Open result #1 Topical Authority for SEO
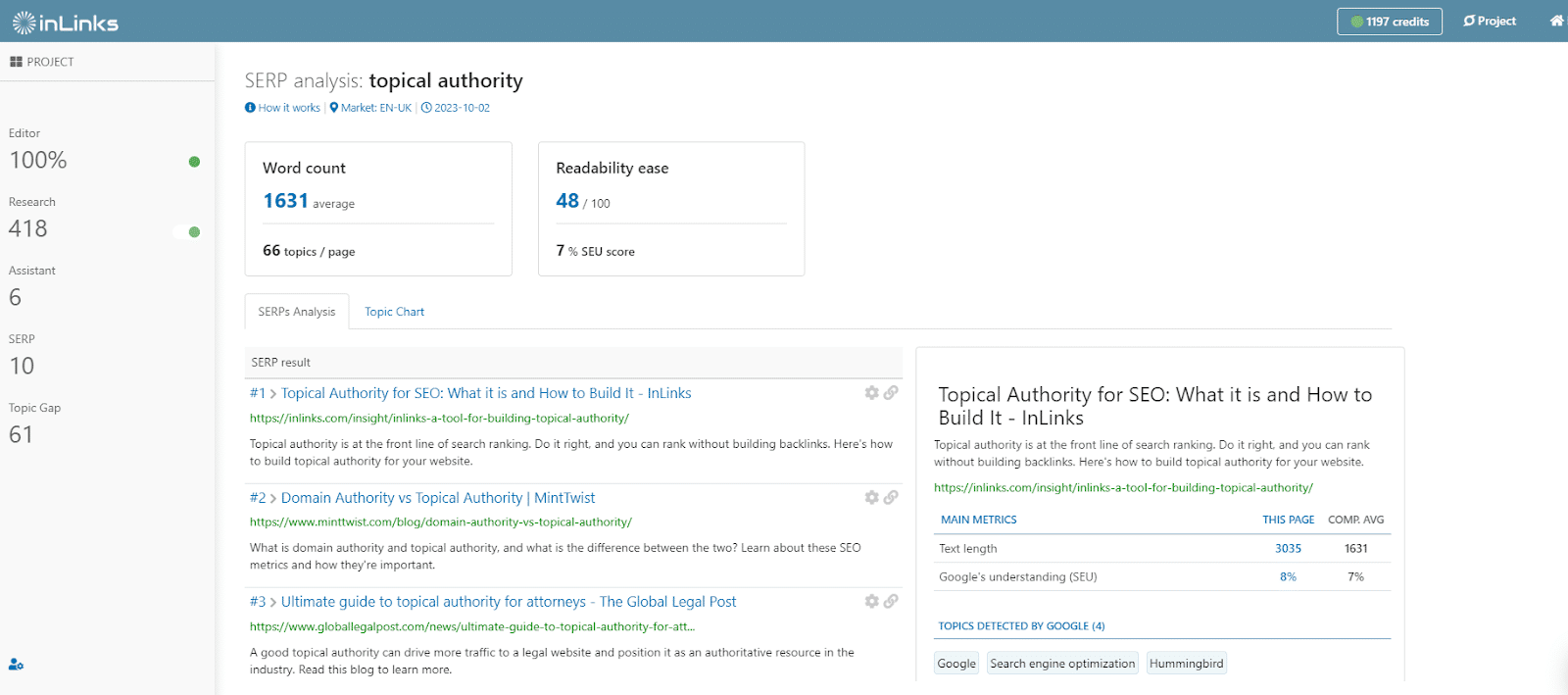This screenshot has height=695, width=1568. tap(486, 393)
